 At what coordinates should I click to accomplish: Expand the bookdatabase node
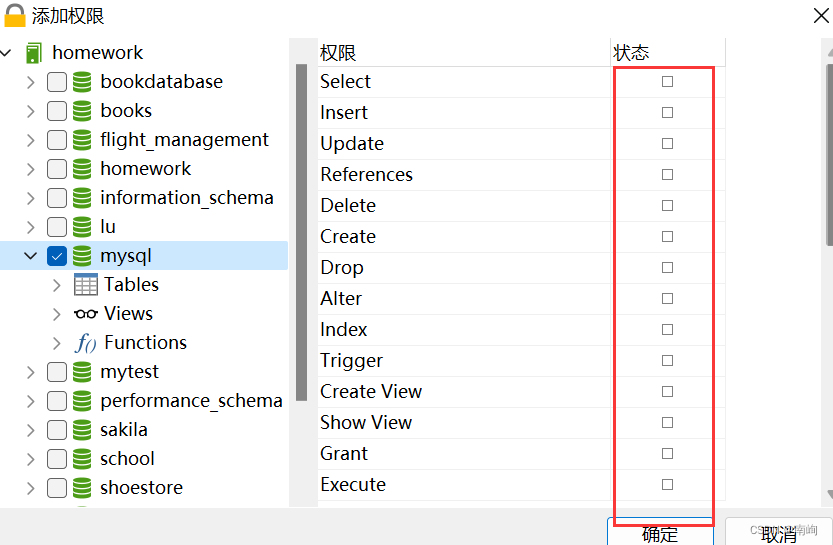31,82
